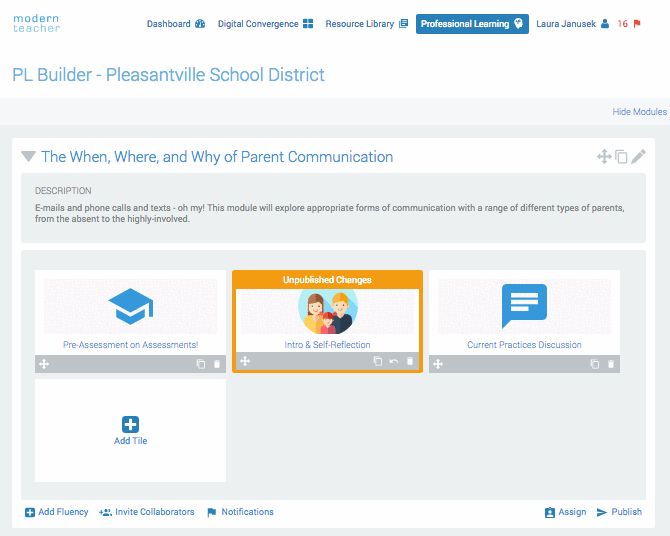The width and height of the screenshot is (670, 536).
Task: Open Laura Janusek user profile
Action: pyautogui.click(x=572, y=24)
